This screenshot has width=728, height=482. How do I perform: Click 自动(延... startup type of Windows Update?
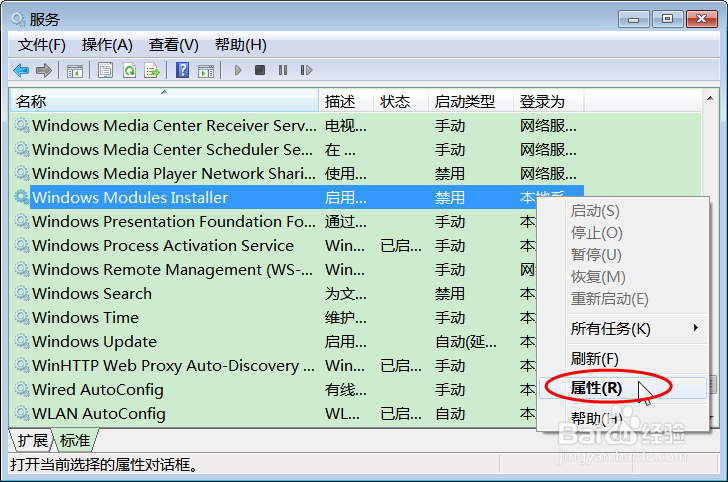pos(466,342)
